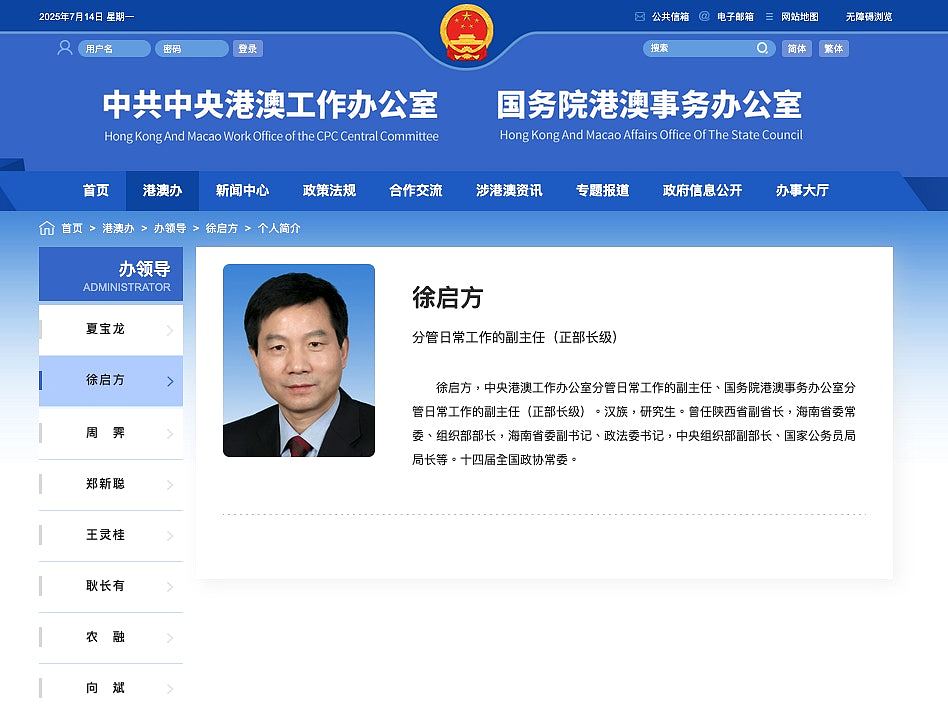Click the chevron on 向斌 row
The width and height of the screenshot is (948, 706).
click(x=170, y=688)
